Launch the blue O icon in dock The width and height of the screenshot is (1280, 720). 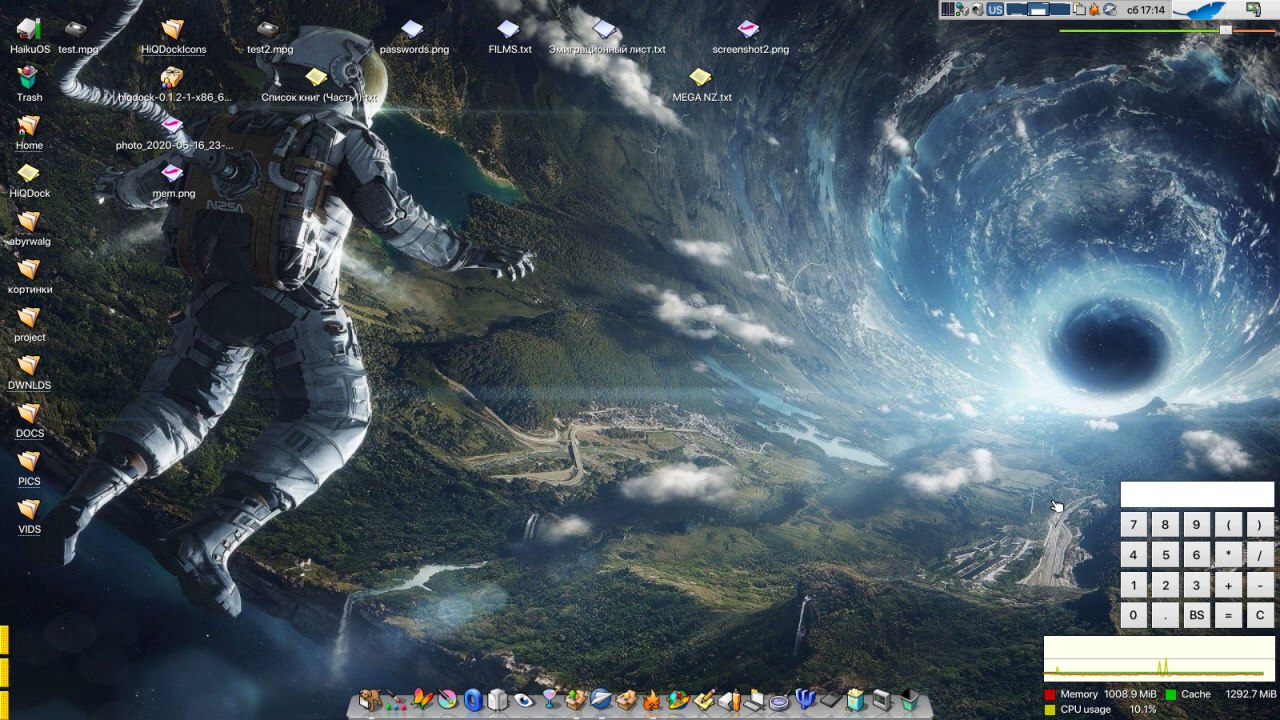[473, 700]
